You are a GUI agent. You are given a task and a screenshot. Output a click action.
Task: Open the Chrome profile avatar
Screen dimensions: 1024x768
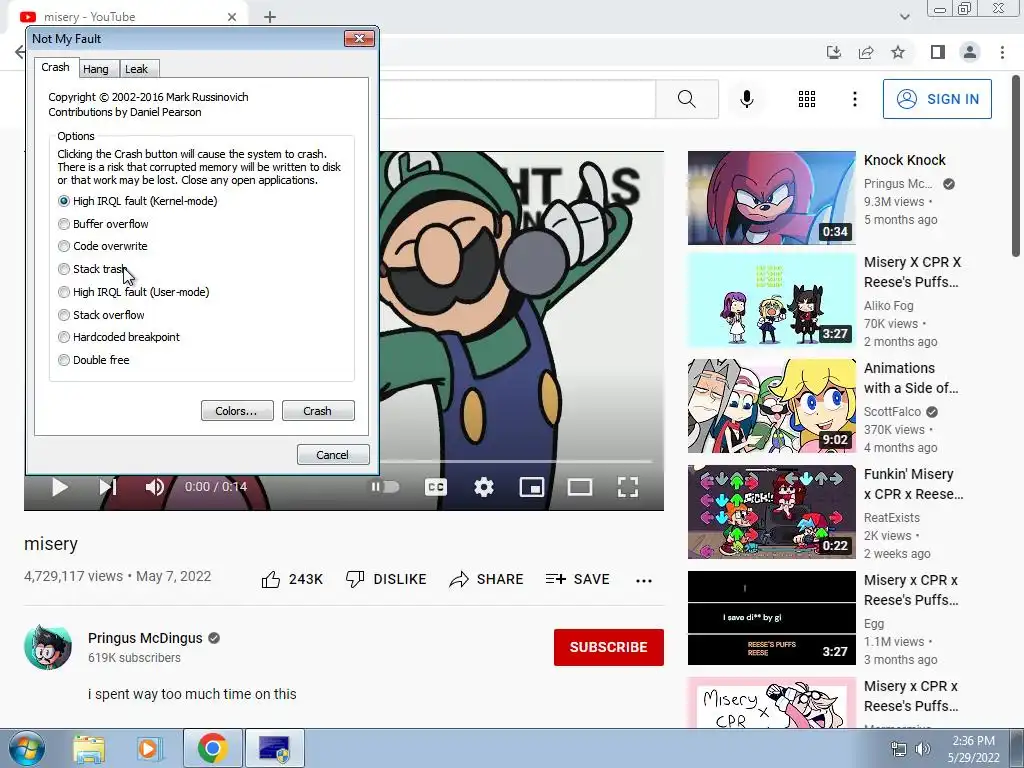tap(970, 52)
